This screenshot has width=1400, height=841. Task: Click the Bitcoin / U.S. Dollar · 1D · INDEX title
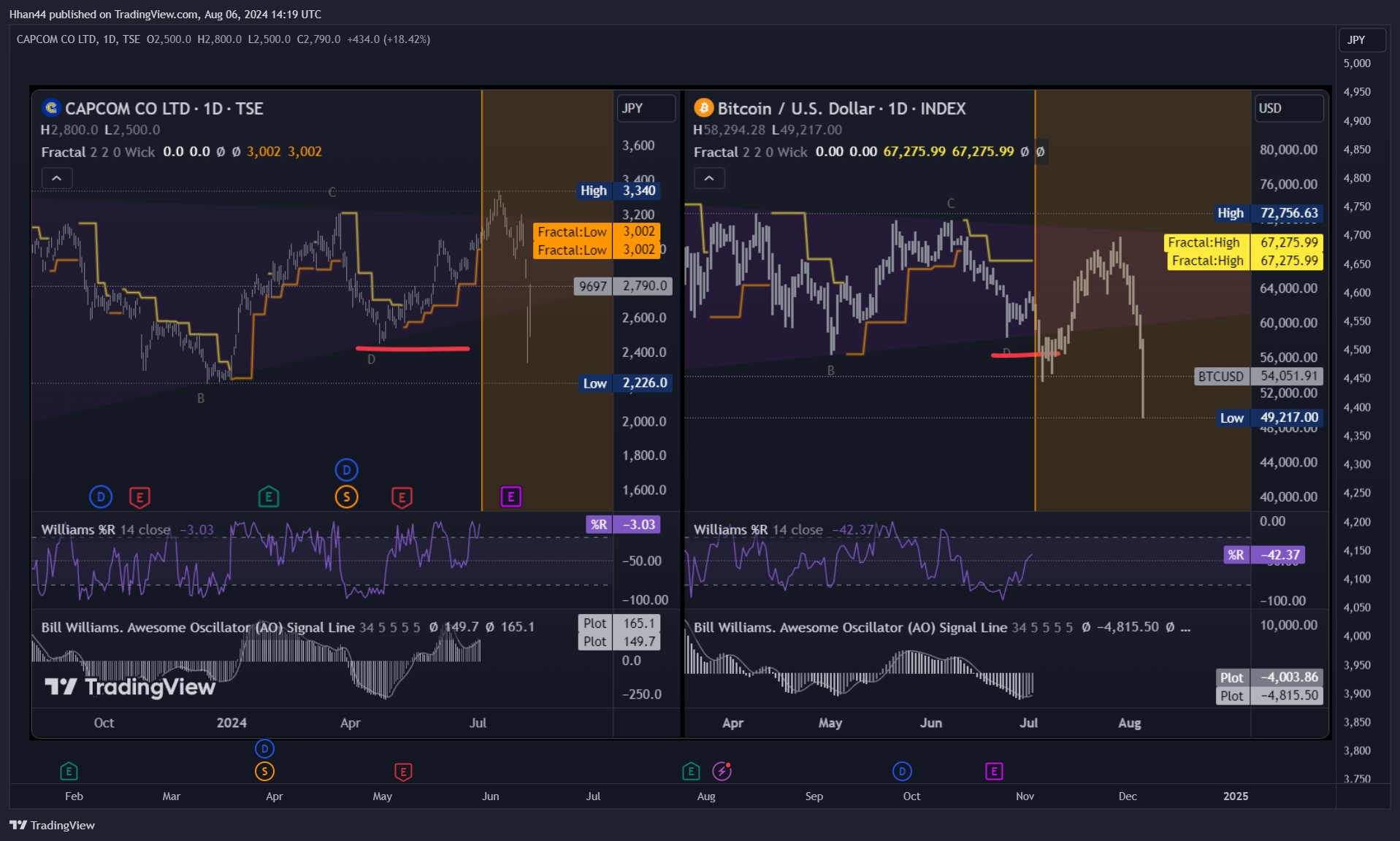[x=841, y=108]
